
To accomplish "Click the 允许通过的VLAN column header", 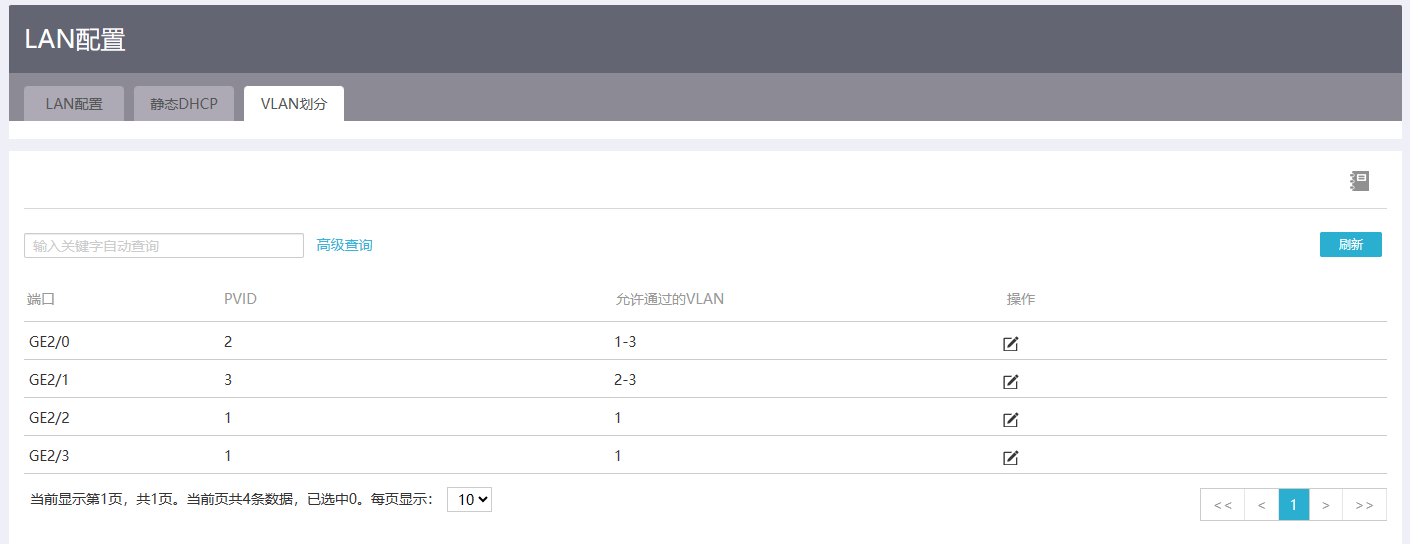I will (x=669, y=300).
